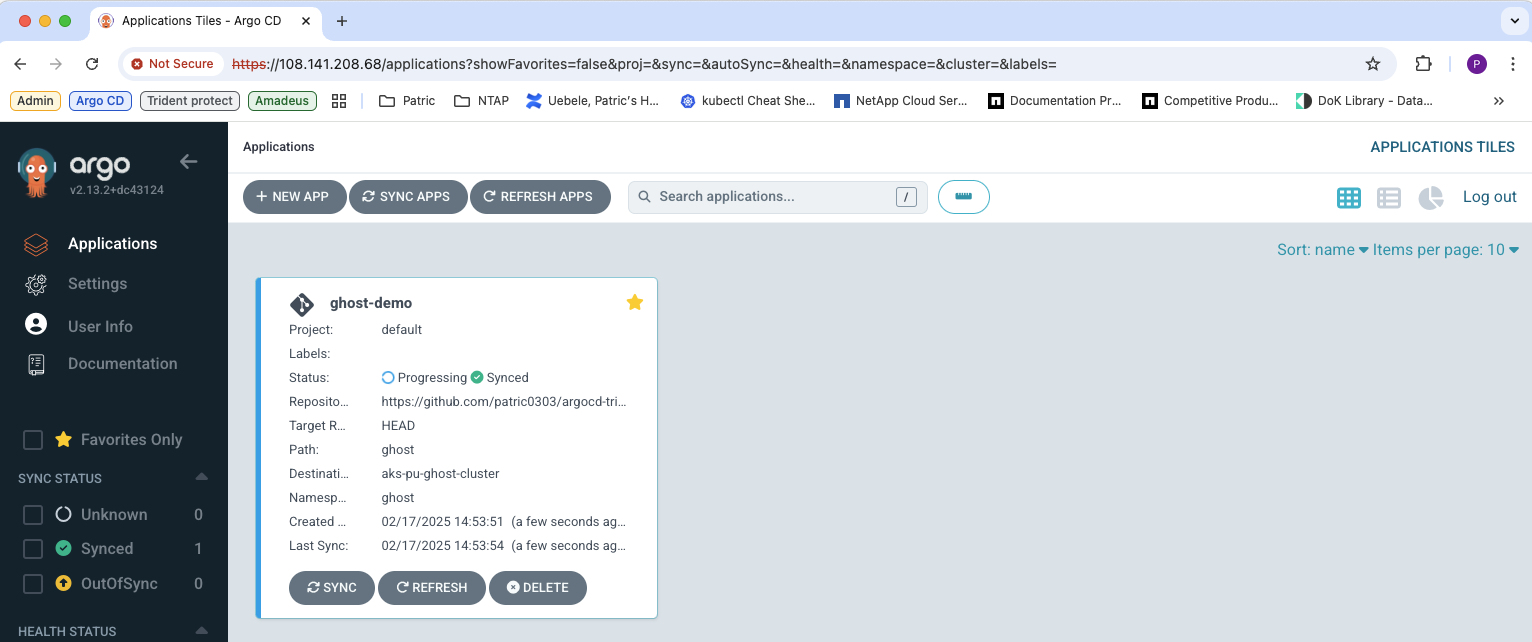Open Settings in the sidebar
Image resolution: width=1532 pixels, height=642 pixels.
coord(97,283)
